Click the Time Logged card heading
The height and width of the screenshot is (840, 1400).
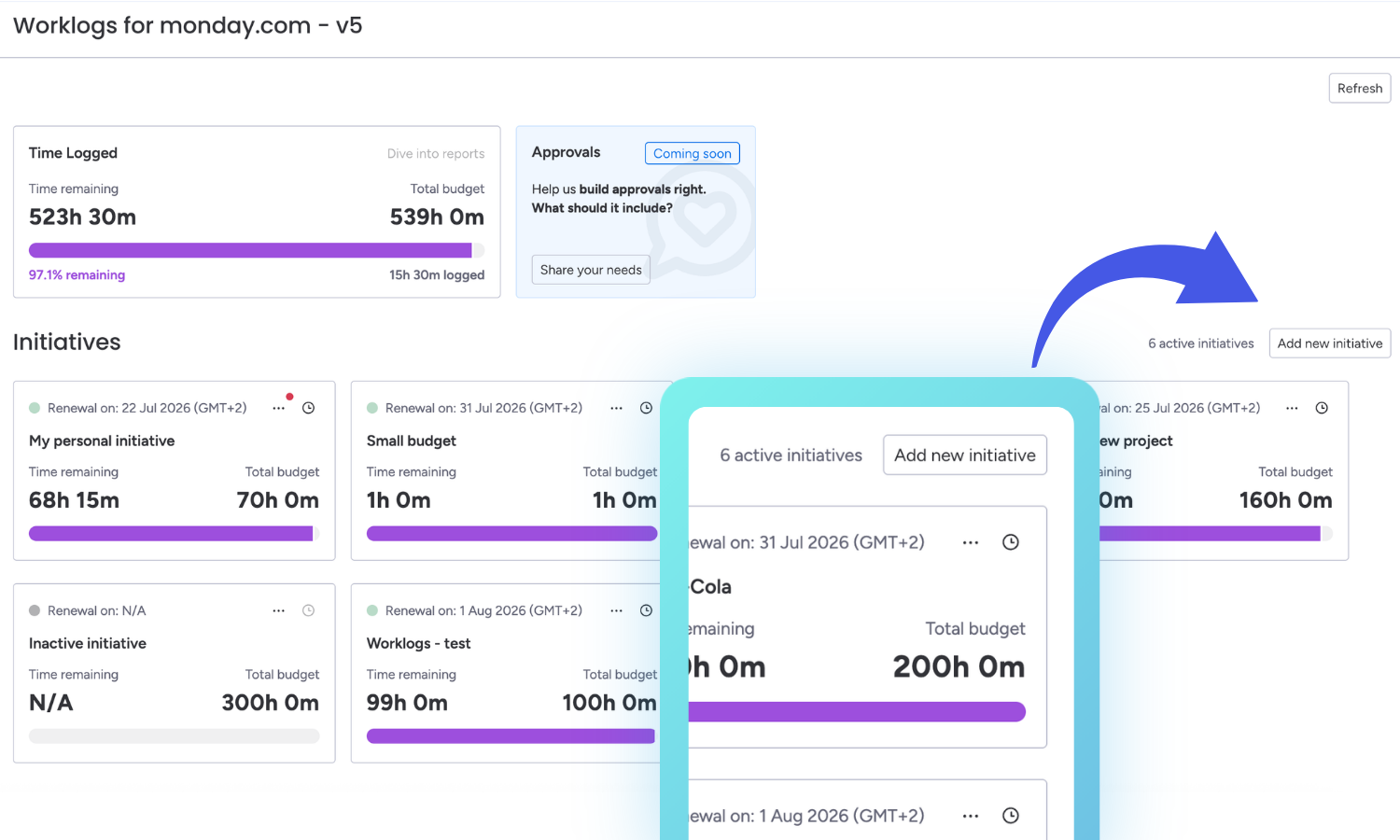(x=73, y=153)
